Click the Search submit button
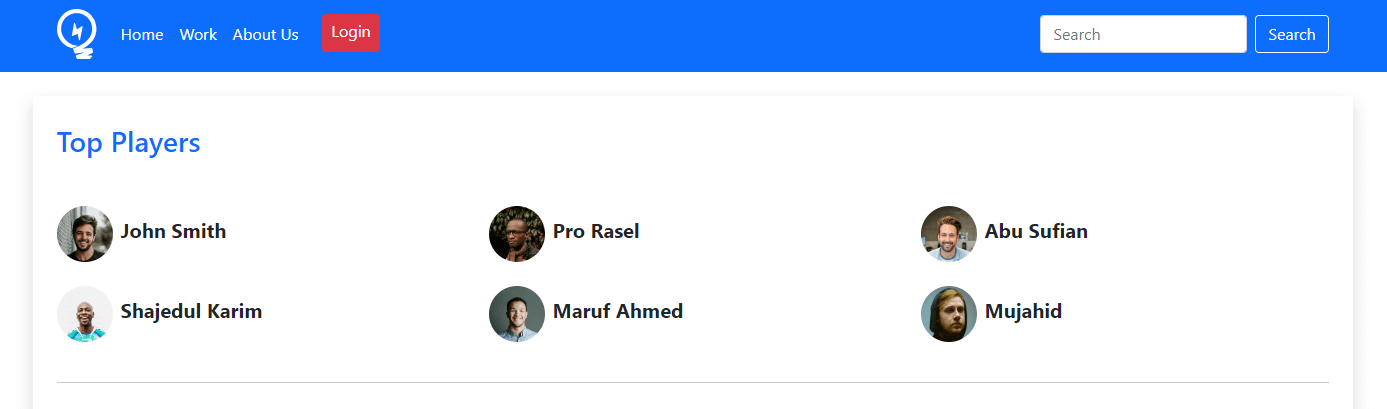Image resolution: width=1387 pixels, height=409 pixels. pyautogui.click(x=1291, y=34)
